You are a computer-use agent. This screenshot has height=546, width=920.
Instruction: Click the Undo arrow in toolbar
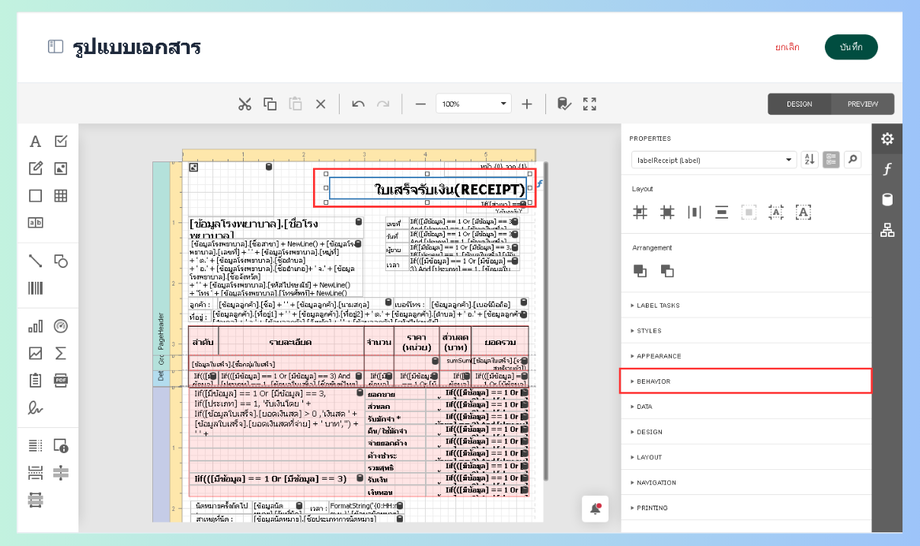click(358, 104)
